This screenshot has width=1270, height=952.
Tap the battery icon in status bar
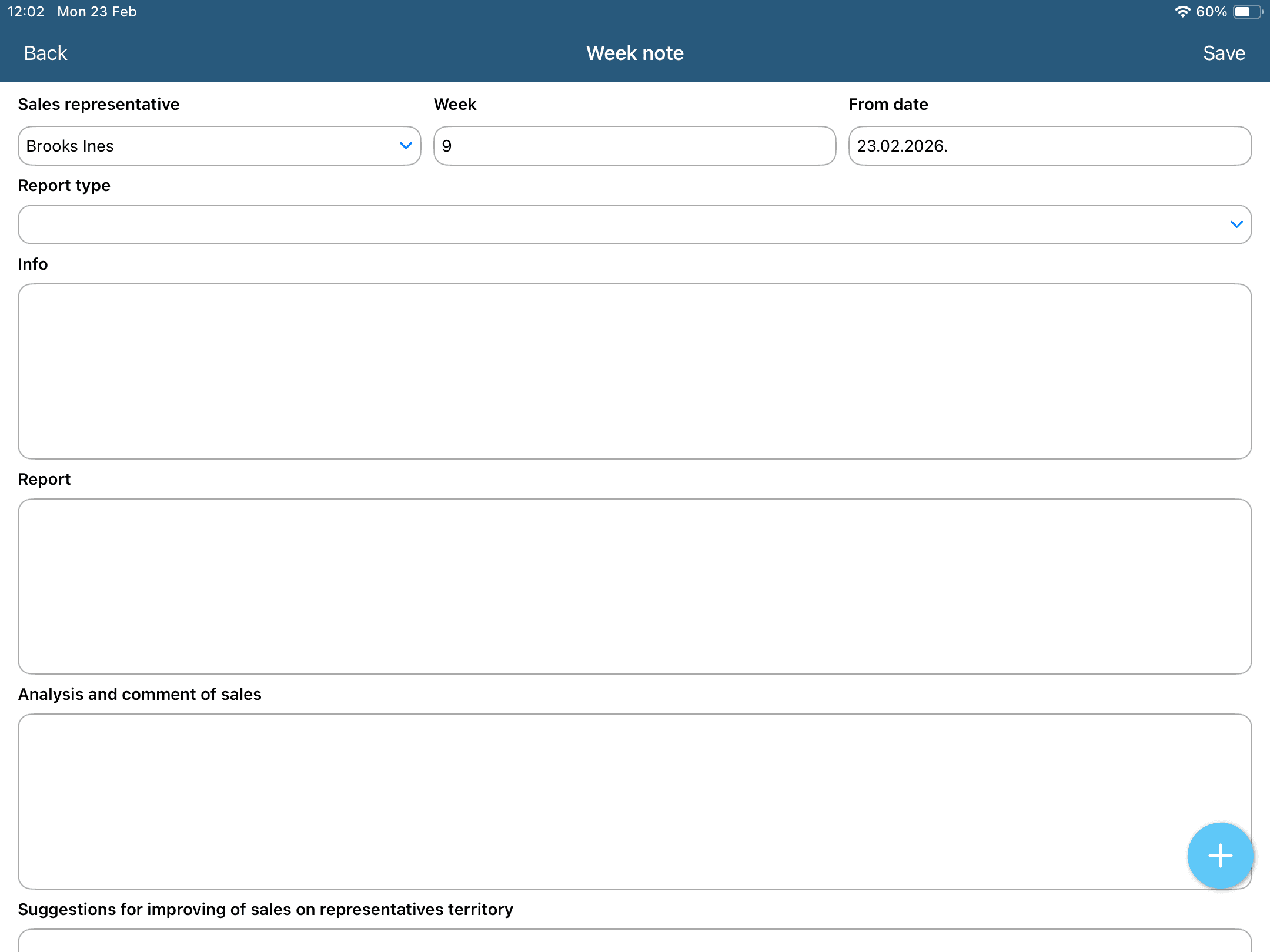[x=1246, y=12]
